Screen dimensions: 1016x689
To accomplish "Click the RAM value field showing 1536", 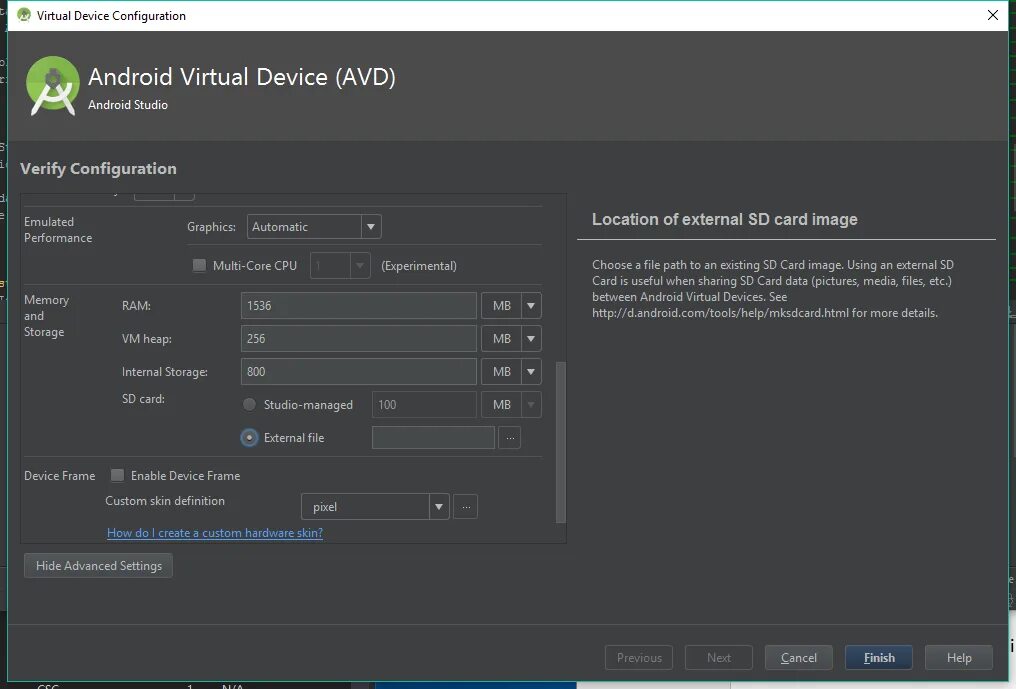I will pyautogui.click(x=359, y=305).
